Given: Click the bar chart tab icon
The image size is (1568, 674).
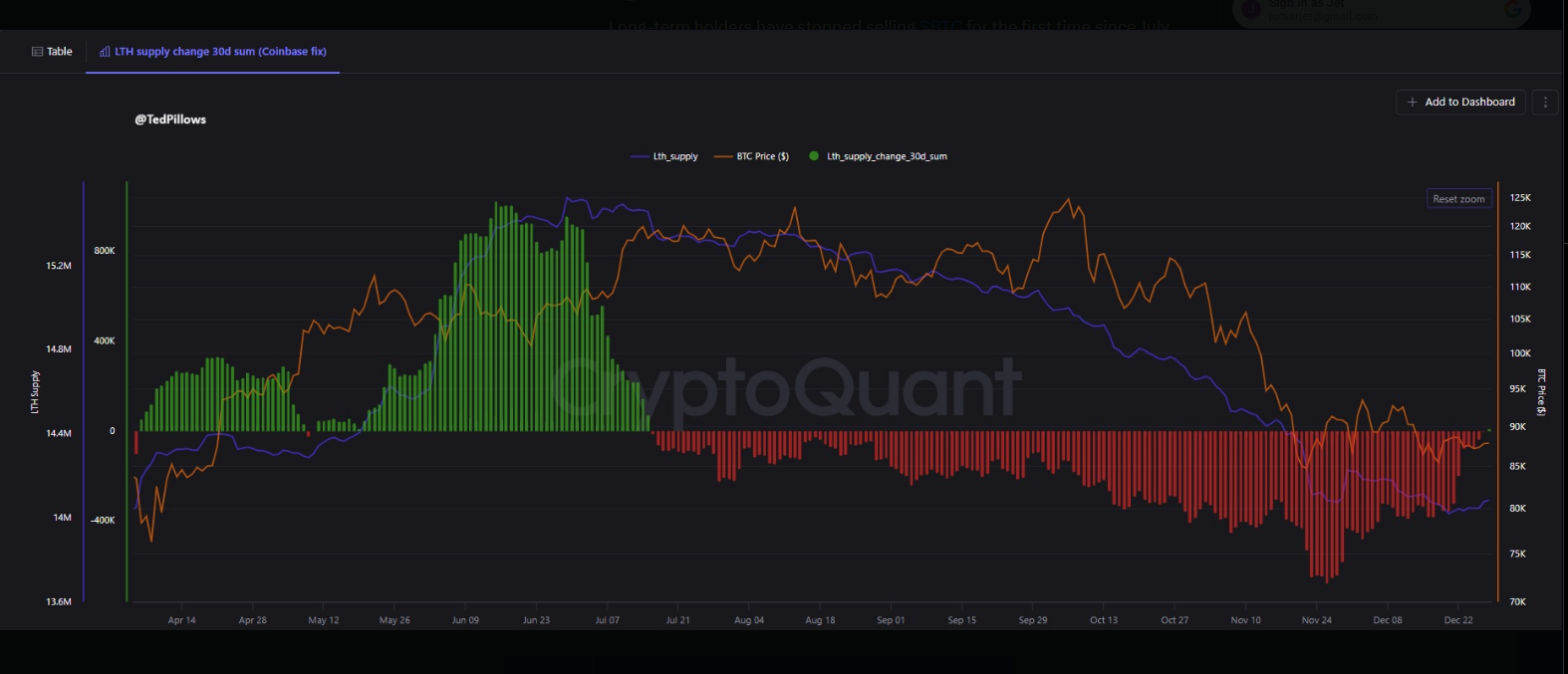Looking at the screenshot, I should (x=105, y=52).
